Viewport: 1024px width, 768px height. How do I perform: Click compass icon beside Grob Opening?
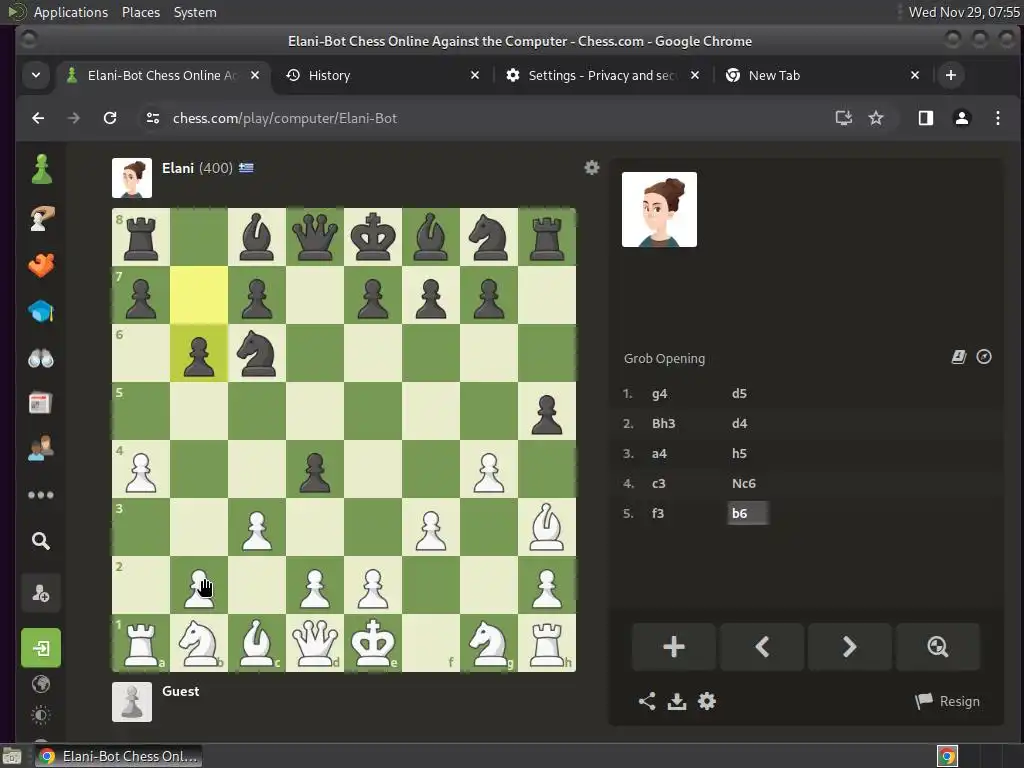tap(984, 357)
